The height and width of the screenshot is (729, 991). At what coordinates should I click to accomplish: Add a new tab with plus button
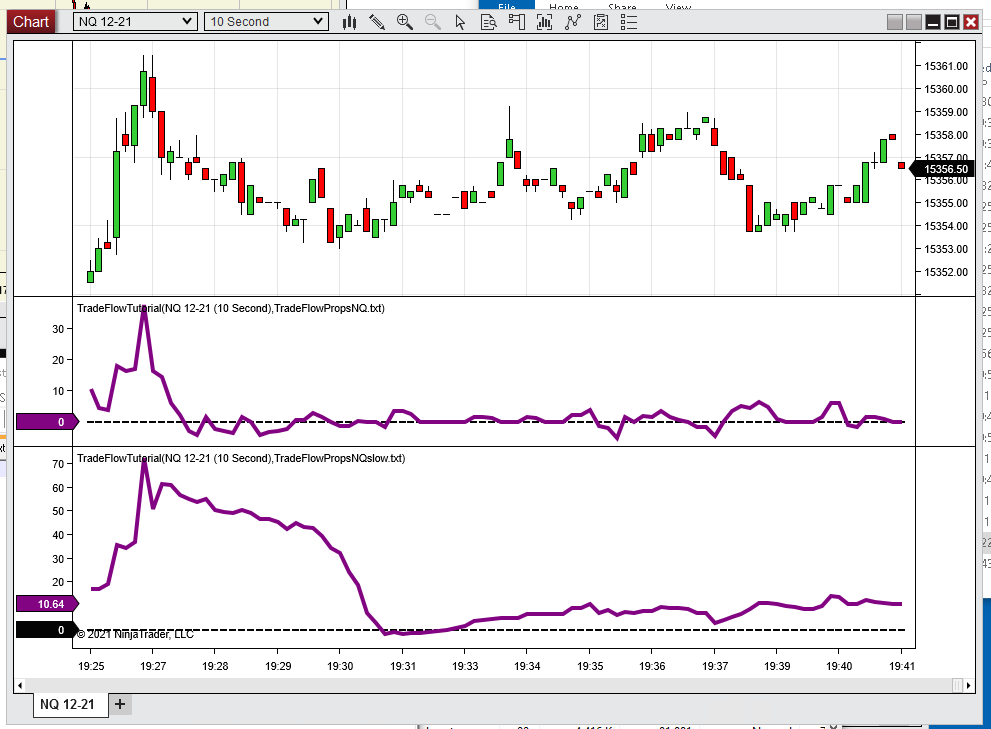point(120,704)
